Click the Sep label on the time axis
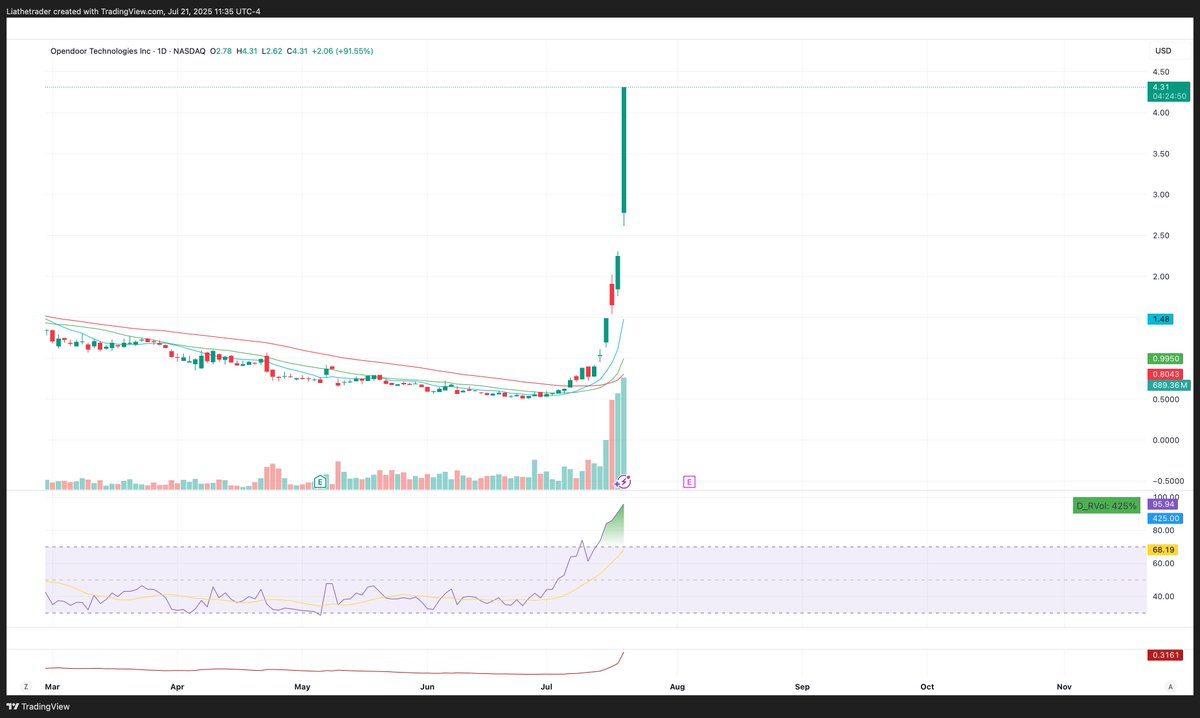This screenshot has height=718, width=1200. point(802,687)
